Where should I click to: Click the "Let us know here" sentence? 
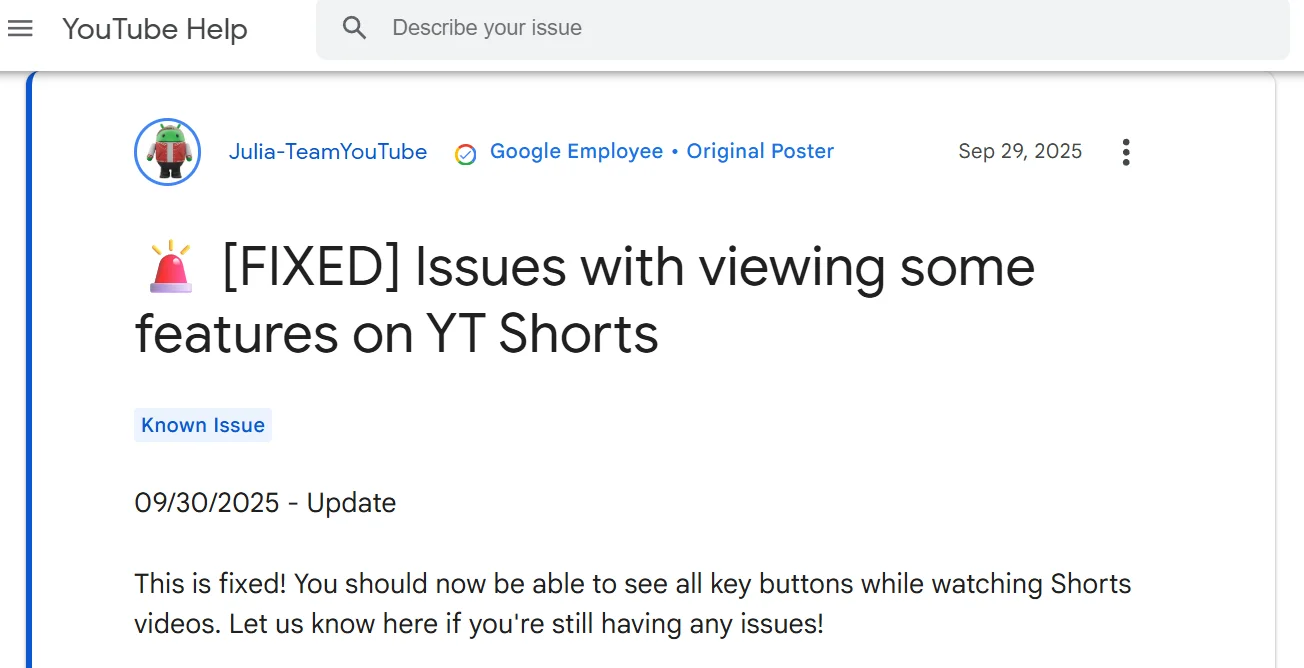point(334,625)
